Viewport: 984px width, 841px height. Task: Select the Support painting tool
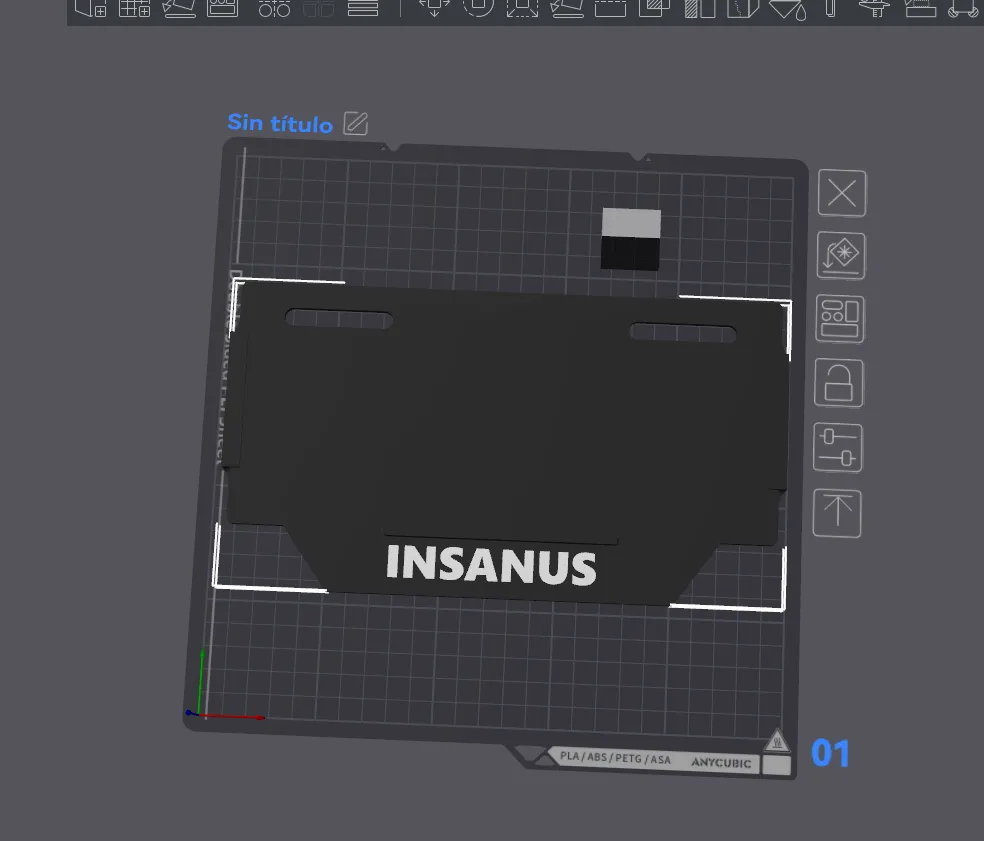coord(699,8)
